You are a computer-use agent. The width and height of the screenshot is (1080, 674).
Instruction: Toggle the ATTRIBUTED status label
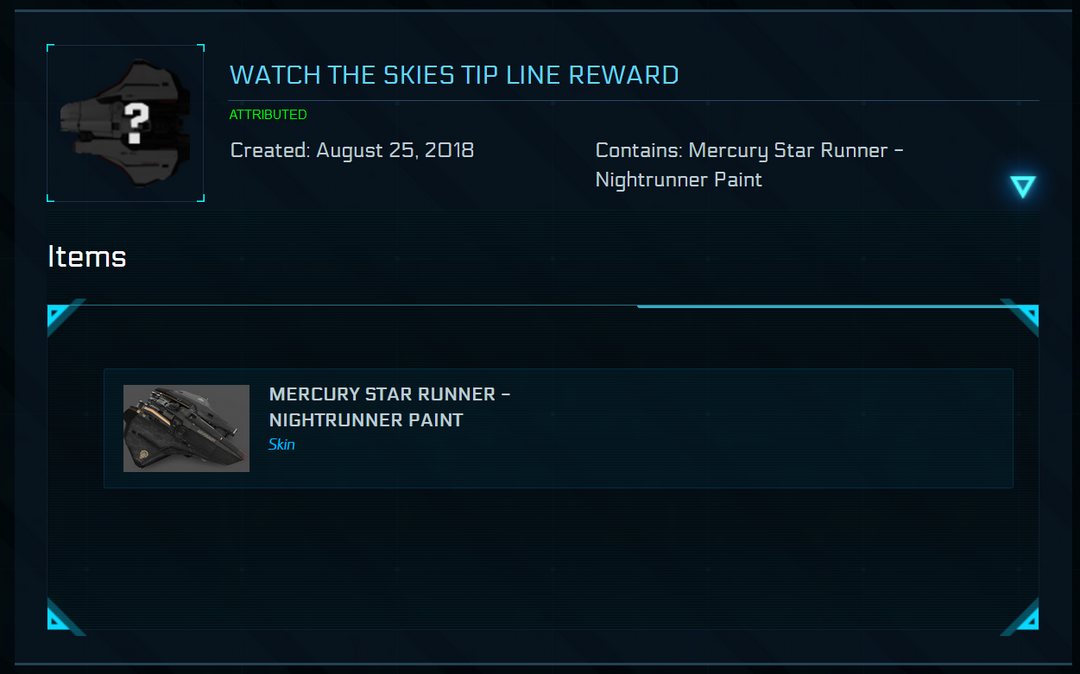click(x=267, y=115)
